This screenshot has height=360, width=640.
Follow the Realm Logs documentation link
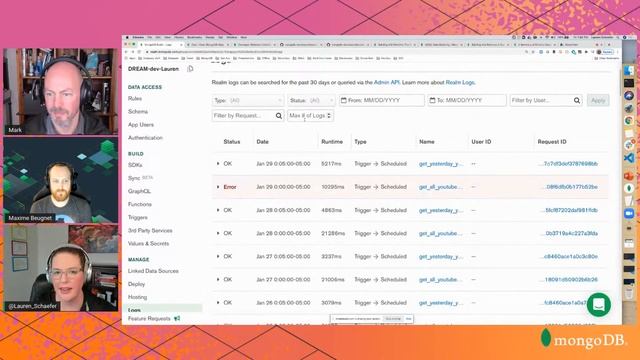click(460, 82)
